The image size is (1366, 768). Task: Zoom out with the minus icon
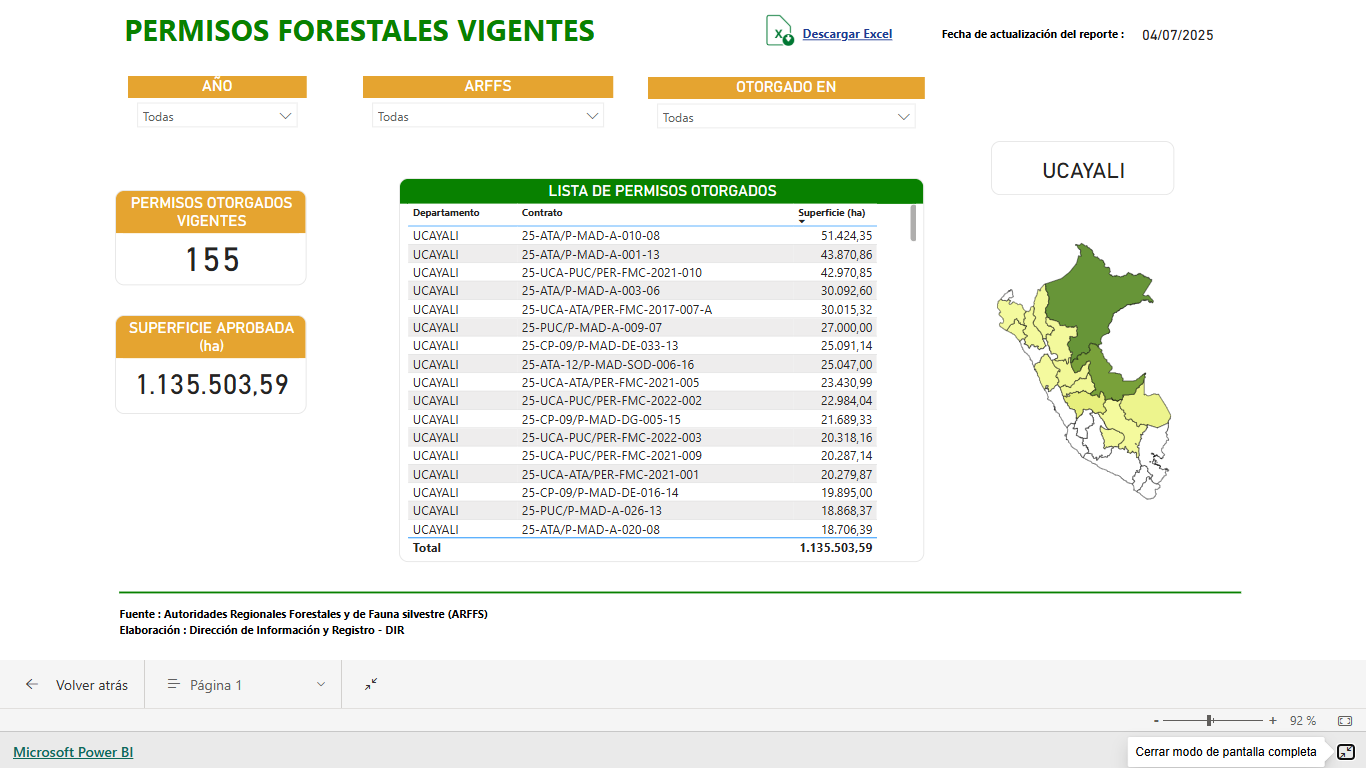[1156, 721]
